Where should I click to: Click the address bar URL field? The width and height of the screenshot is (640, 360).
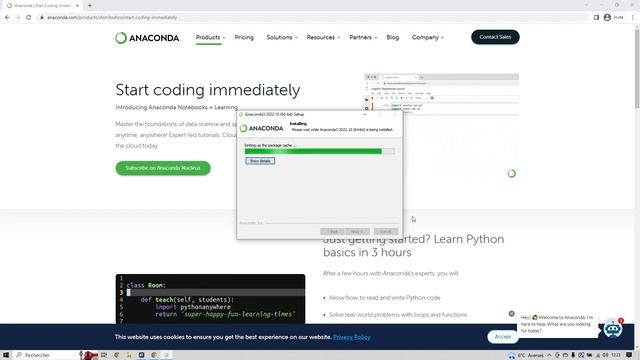[x=312, y=18]
